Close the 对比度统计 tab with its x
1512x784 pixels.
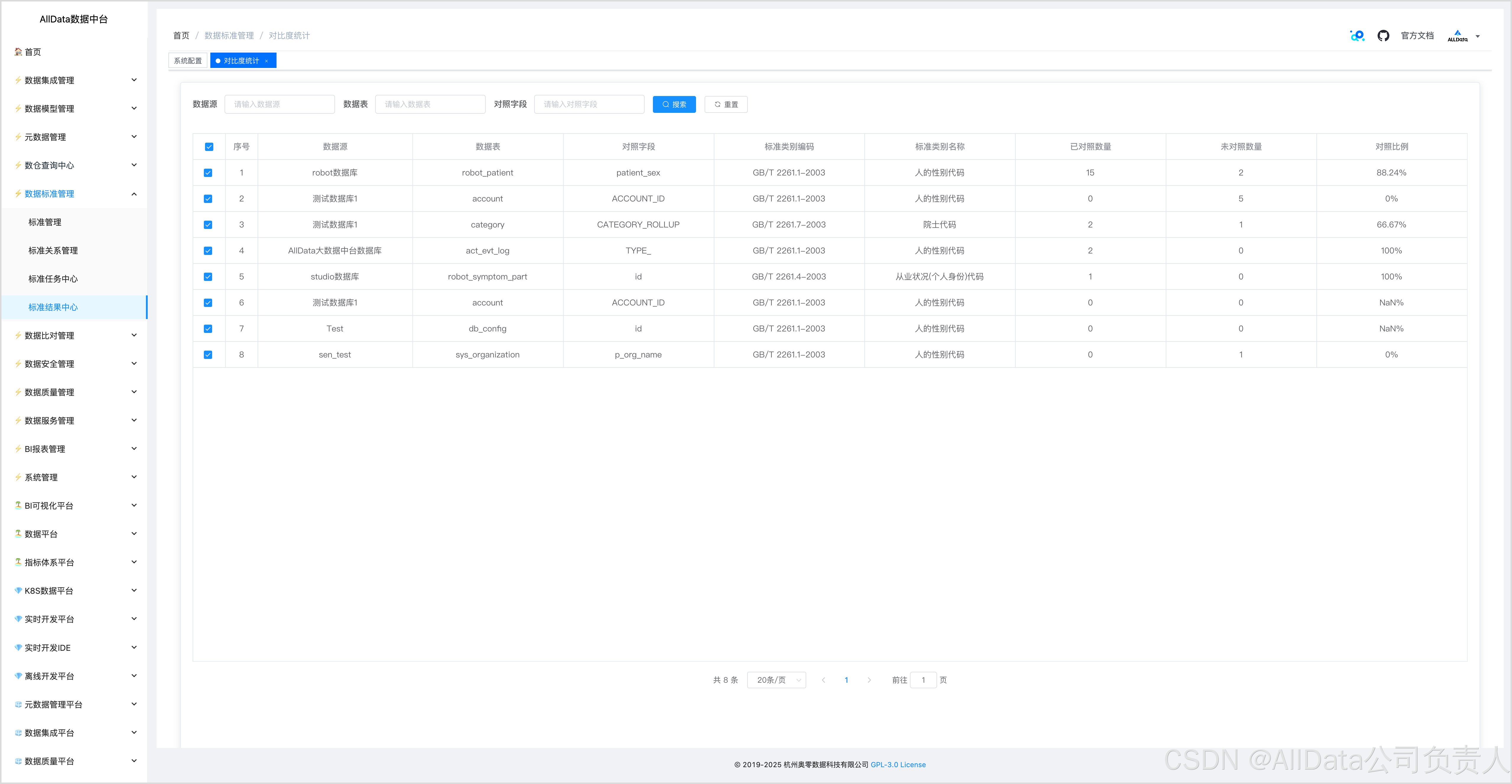[266, 61]
